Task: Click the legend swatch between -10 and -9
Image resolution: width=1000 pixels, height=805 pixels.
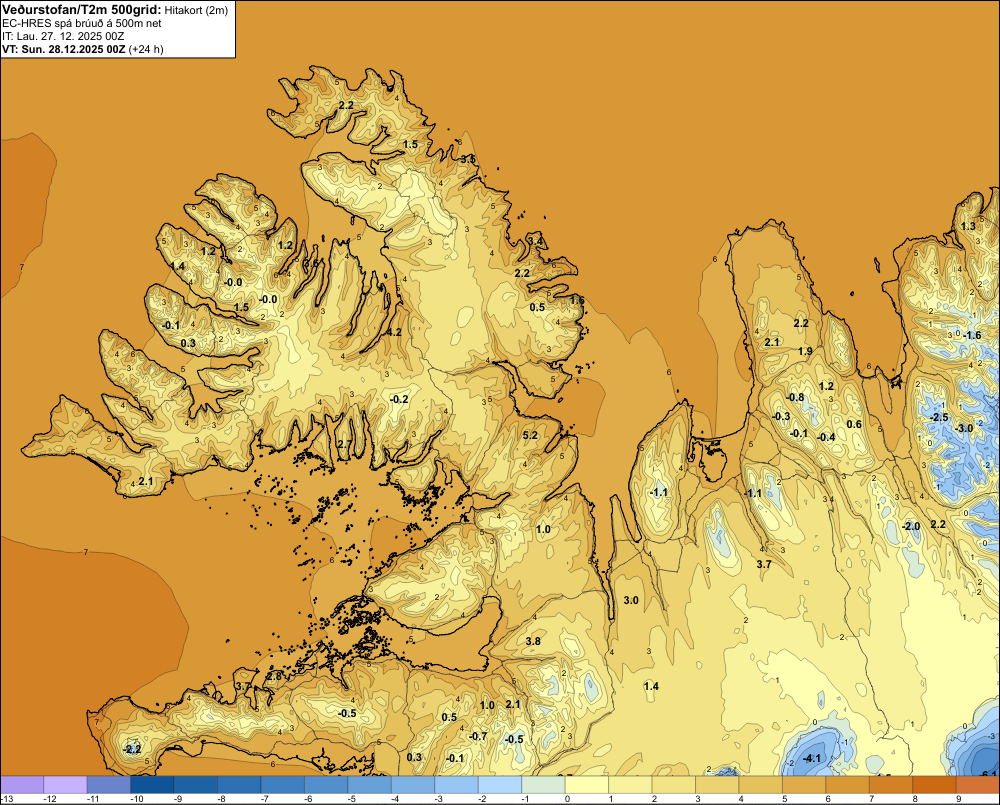Action: pos(152,785)
